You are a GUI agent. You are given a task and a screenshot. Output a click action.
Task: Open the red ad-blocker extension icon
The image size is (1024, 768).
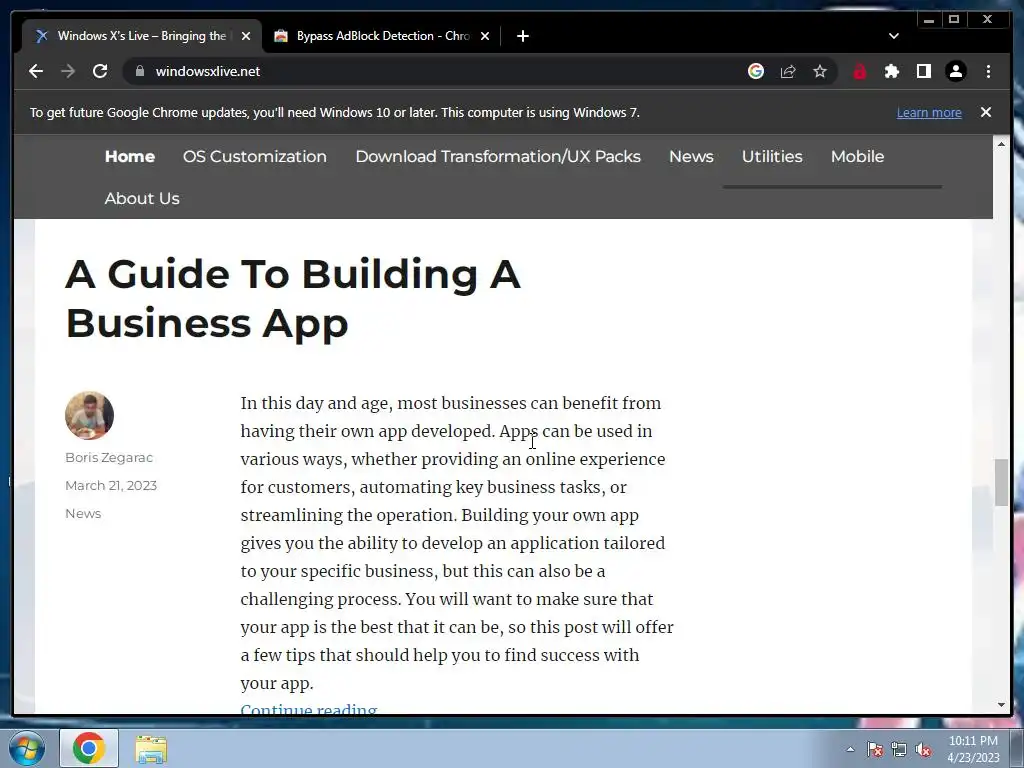pyautogui.click(x=859, y=71)
